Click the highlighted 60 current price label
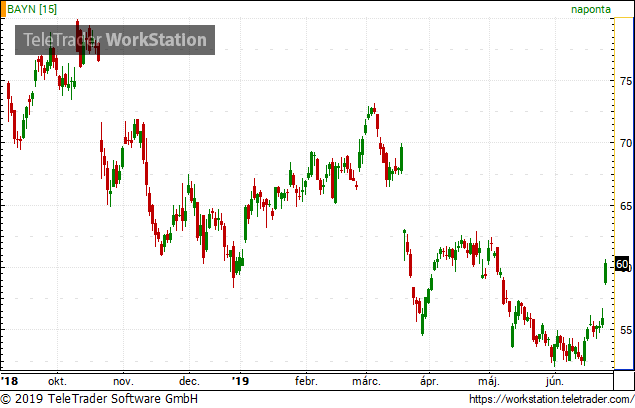 click(622, 265)
